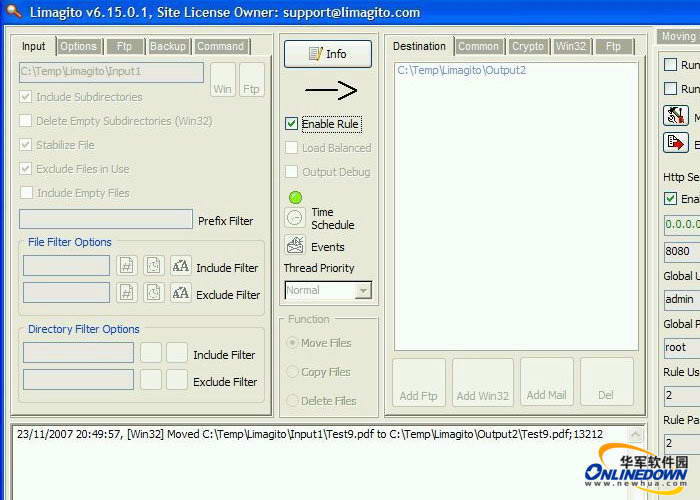Click the Test9.pdf moved log line

(310, 434)
